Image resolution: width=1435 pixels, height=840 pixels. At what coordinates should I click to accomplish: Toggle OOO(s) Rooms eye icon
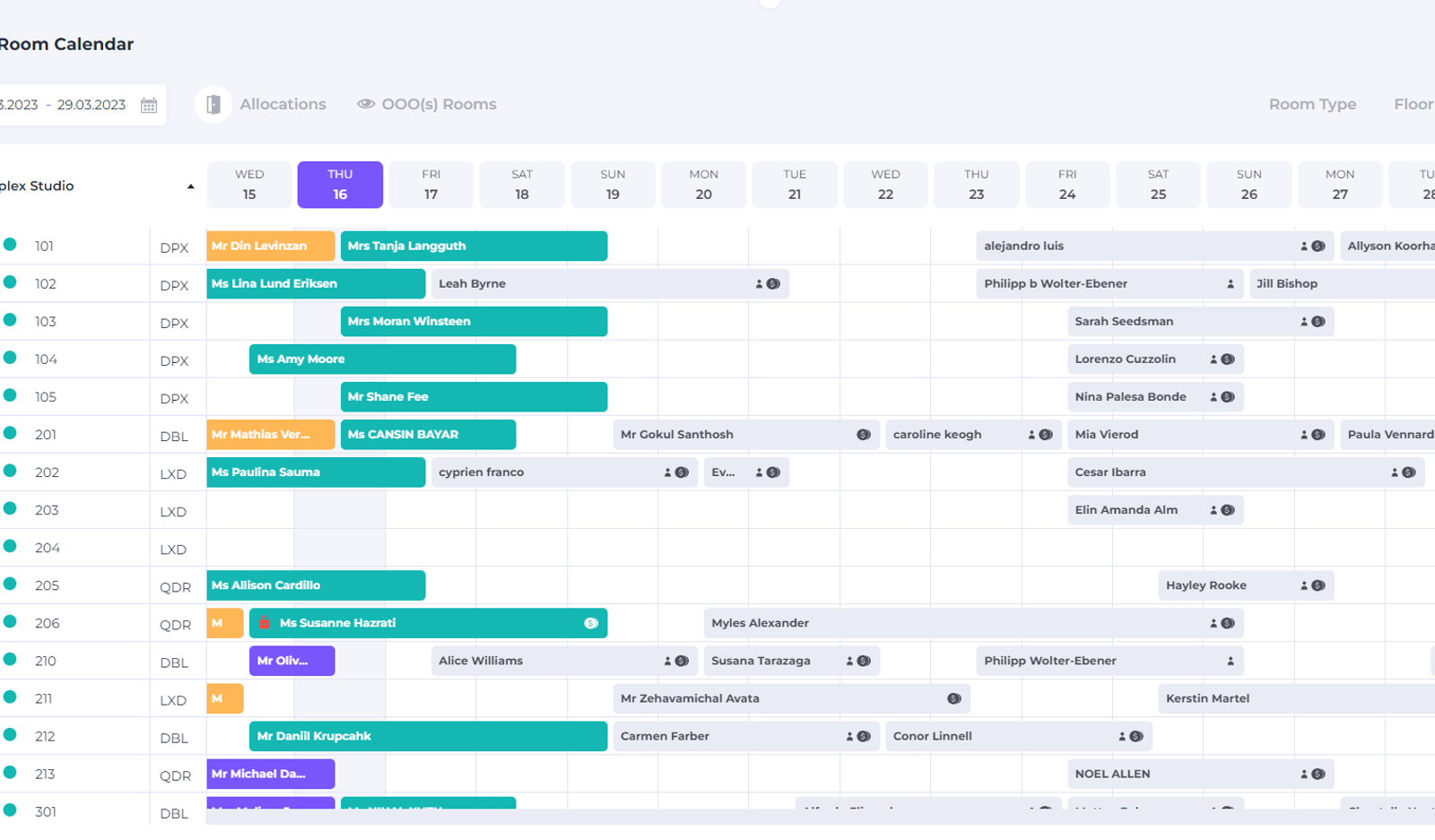coord(366,104)
